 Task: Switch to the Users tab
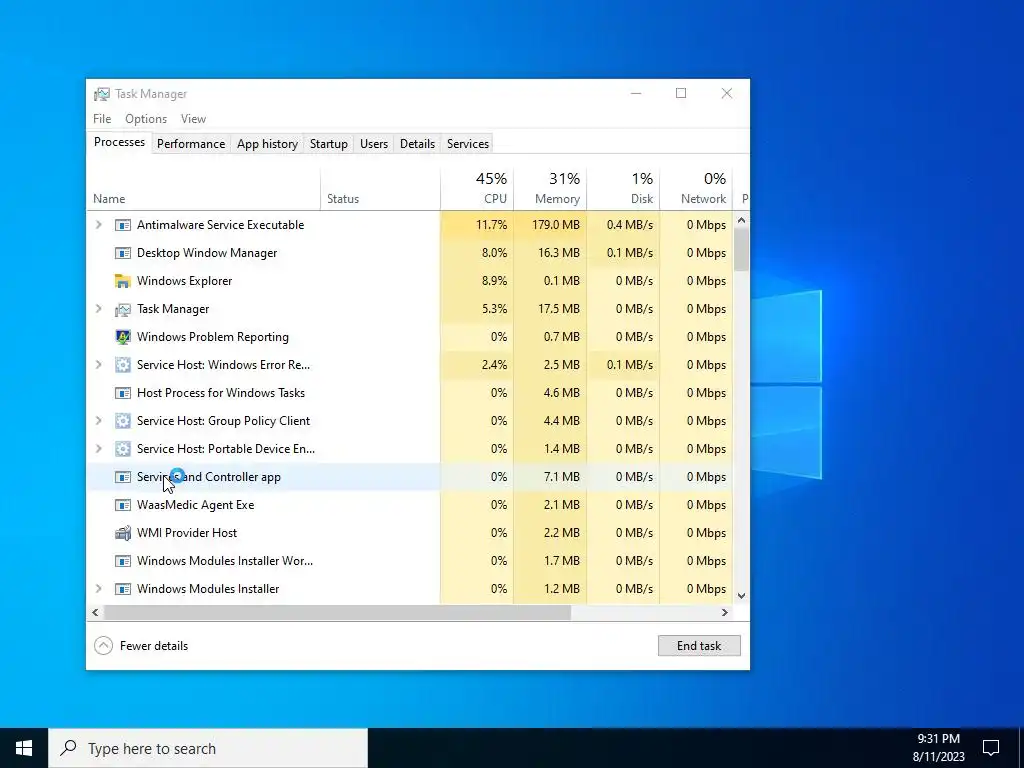click(374, 144)
